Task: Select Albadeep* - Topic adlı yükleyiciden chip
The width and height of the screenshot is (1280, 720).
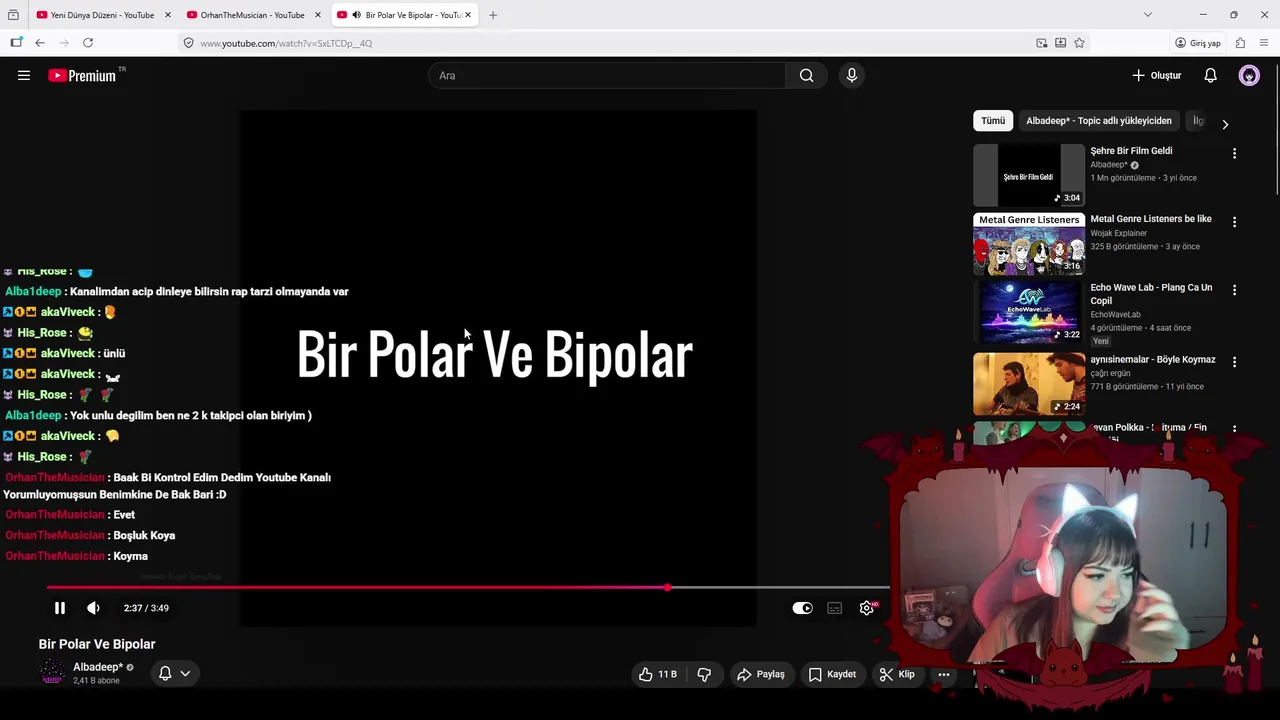Action: [1099, 121]
